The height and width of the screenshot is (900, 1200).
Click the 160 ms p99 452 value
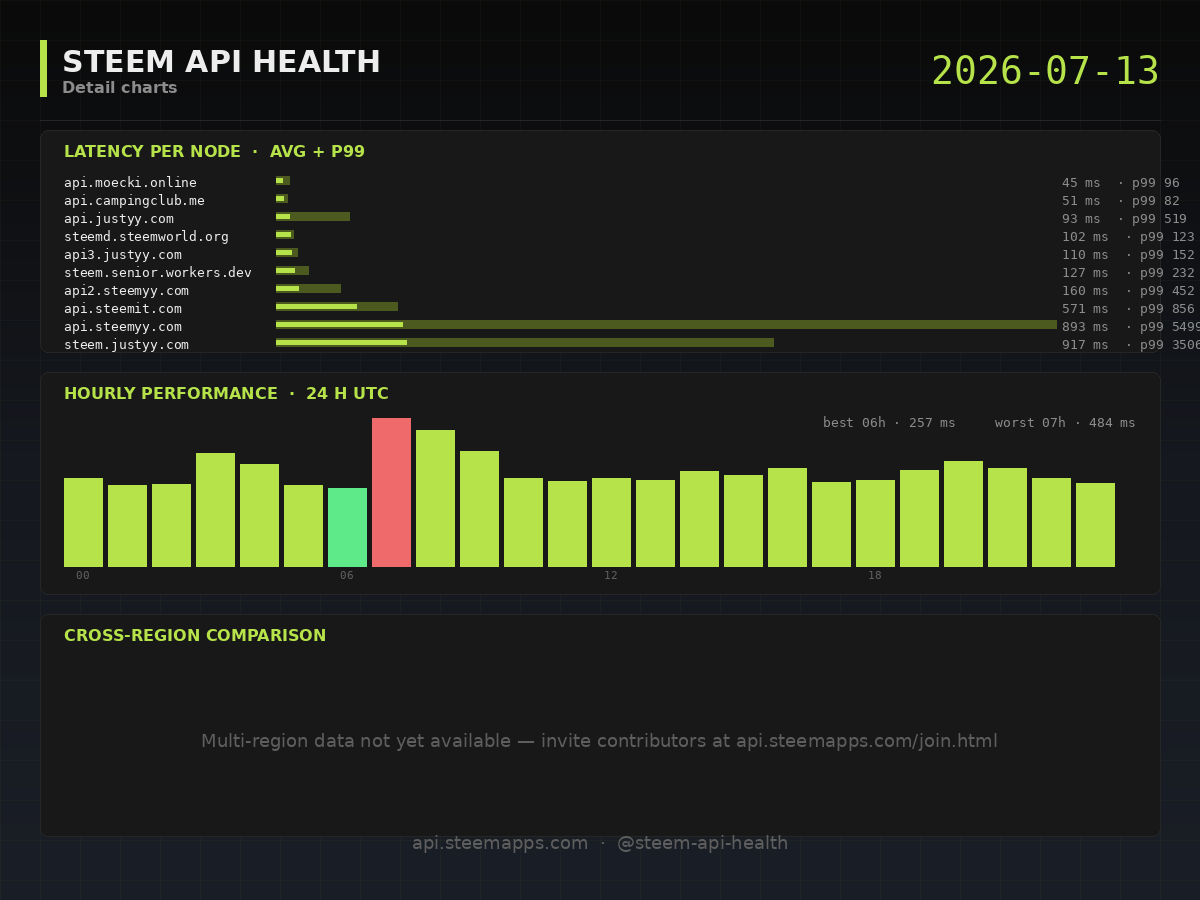pos(1128,291)
